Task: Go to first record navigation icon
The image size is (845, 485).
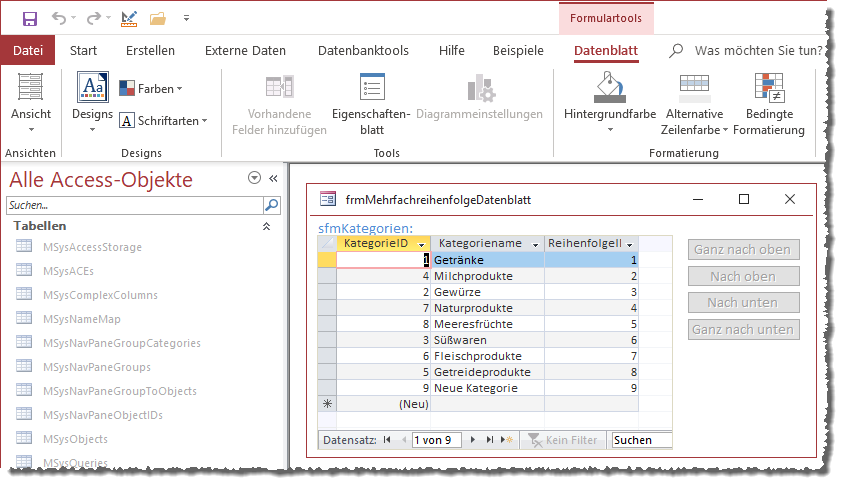Action: pyautogui.click(x=387, y=440)
